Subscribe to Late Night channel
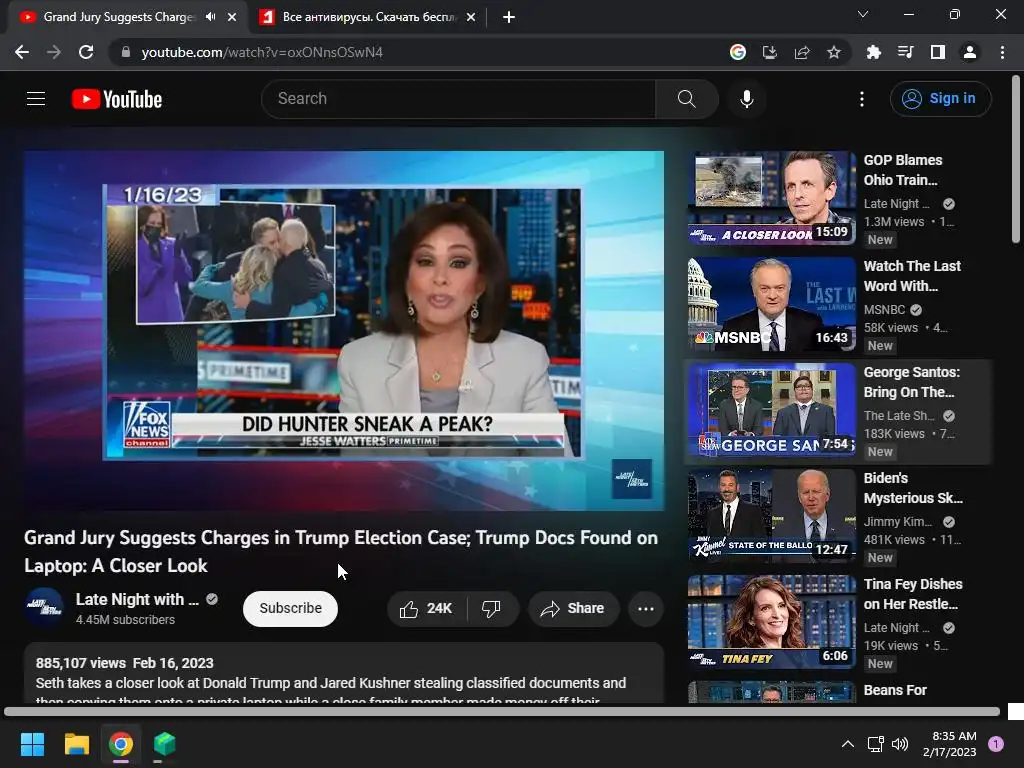This screenshot has height=768, width=1024. [290, 608]
